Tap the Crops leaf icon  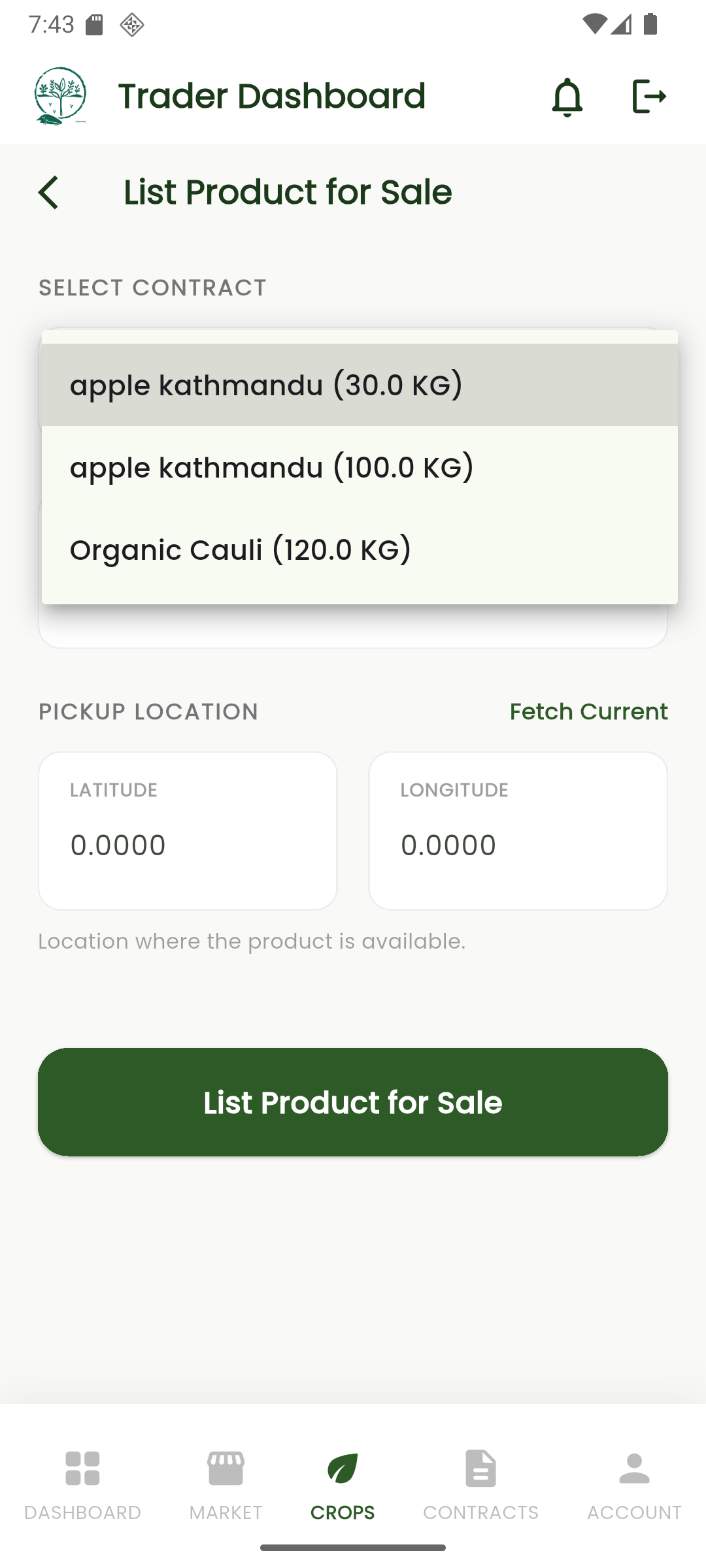click(x=343, y=1468)
